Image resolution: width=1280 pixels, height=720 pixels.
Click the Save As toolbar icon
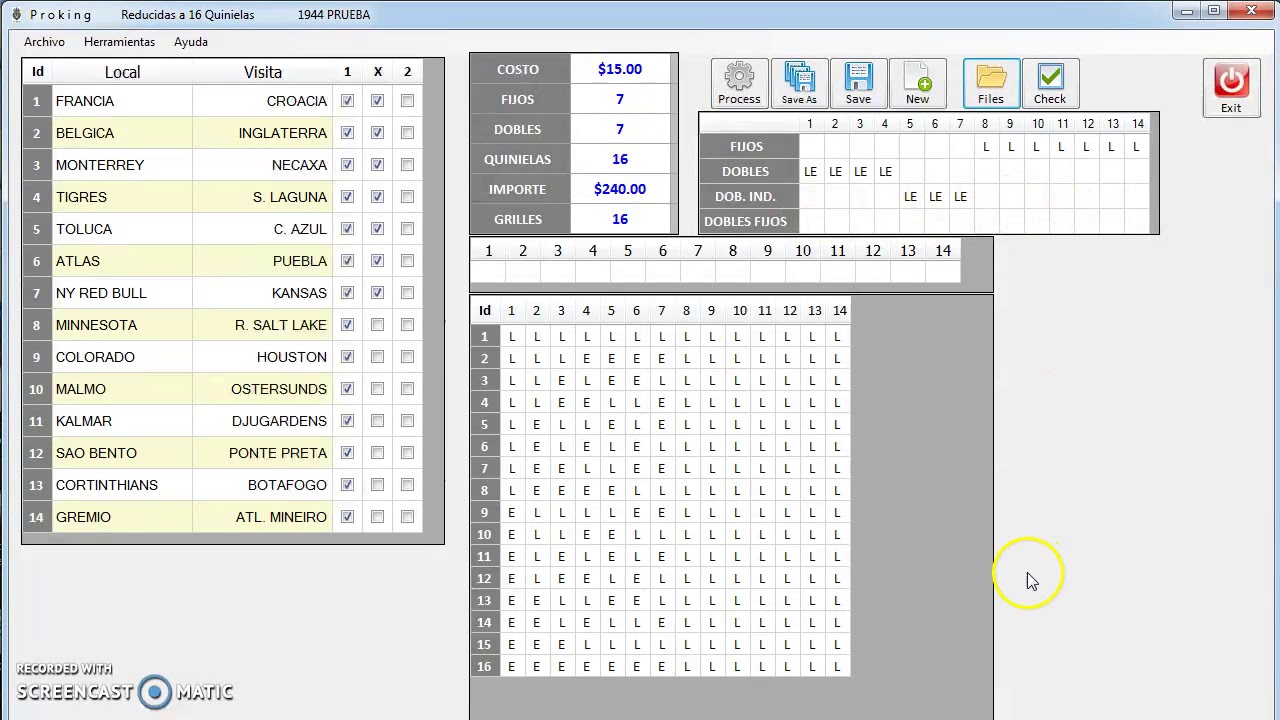[799, 83]
